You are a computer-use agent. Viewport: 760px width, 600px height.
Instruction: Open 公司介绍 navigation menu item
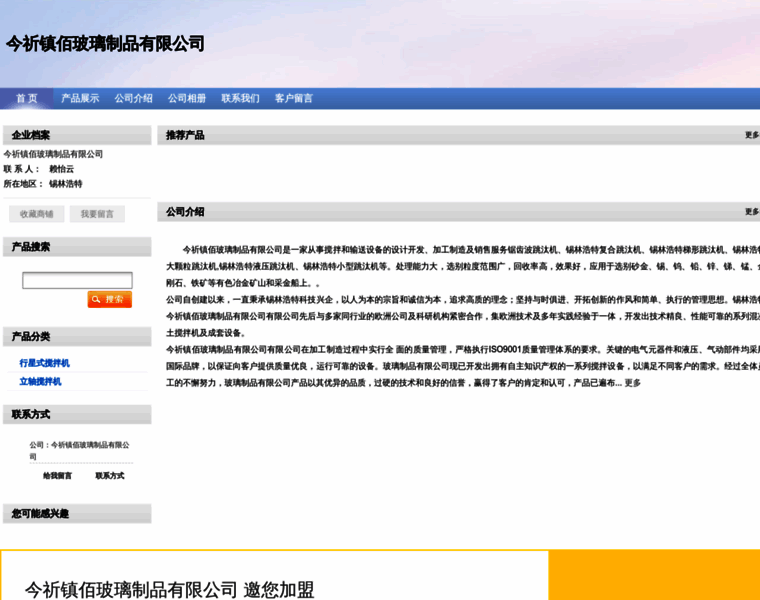pos(133,98)
